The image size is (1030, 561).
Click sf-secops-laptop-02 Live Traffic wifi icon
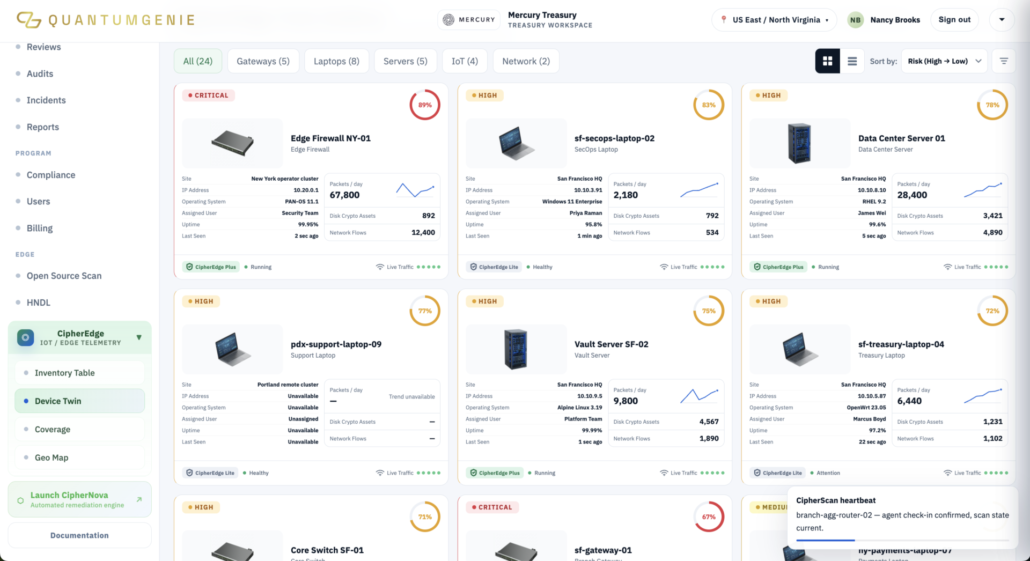point(663,267)
